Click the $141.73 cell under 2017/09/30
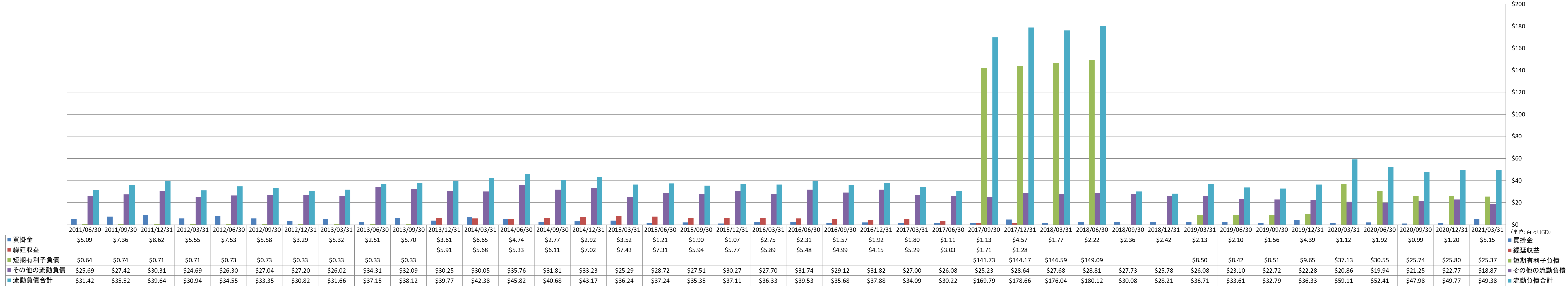Screen dimensions: 1568x286 pos(984,260)
